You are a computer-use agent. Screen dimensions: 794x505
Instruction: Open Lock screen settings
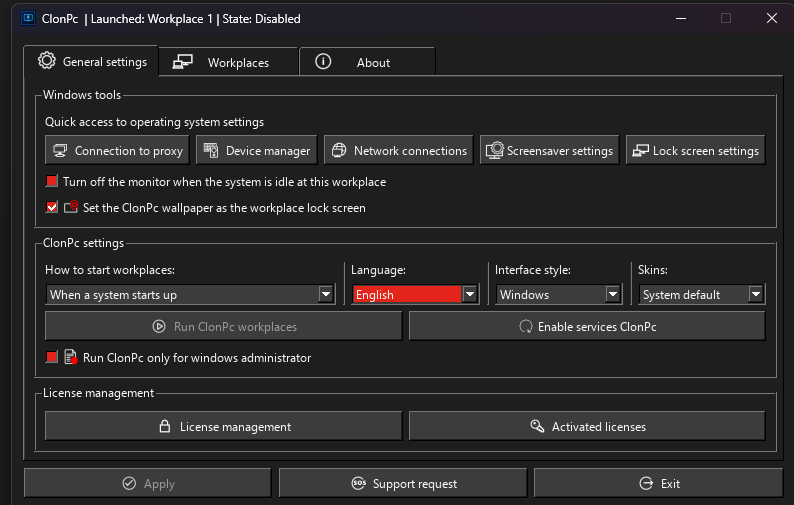click(x=695, y=150)
